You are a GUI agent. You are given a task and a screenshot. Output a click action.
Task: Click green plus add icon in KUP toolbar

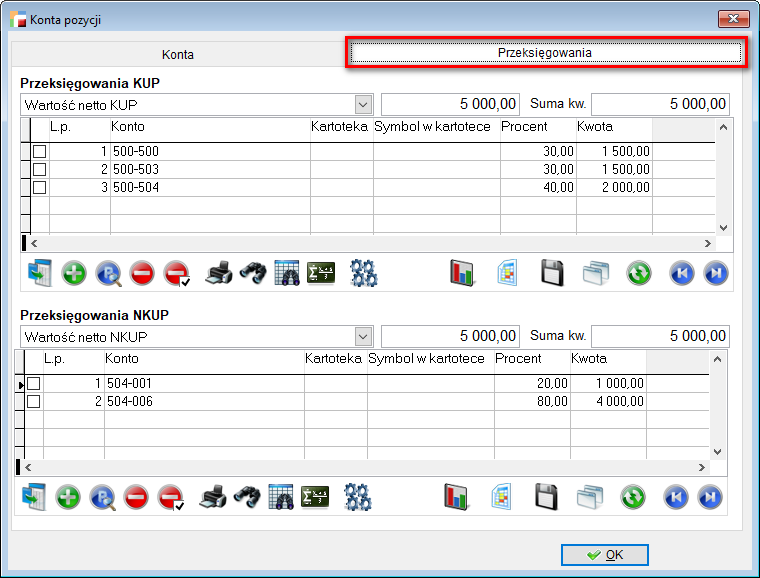coord(74,273)
